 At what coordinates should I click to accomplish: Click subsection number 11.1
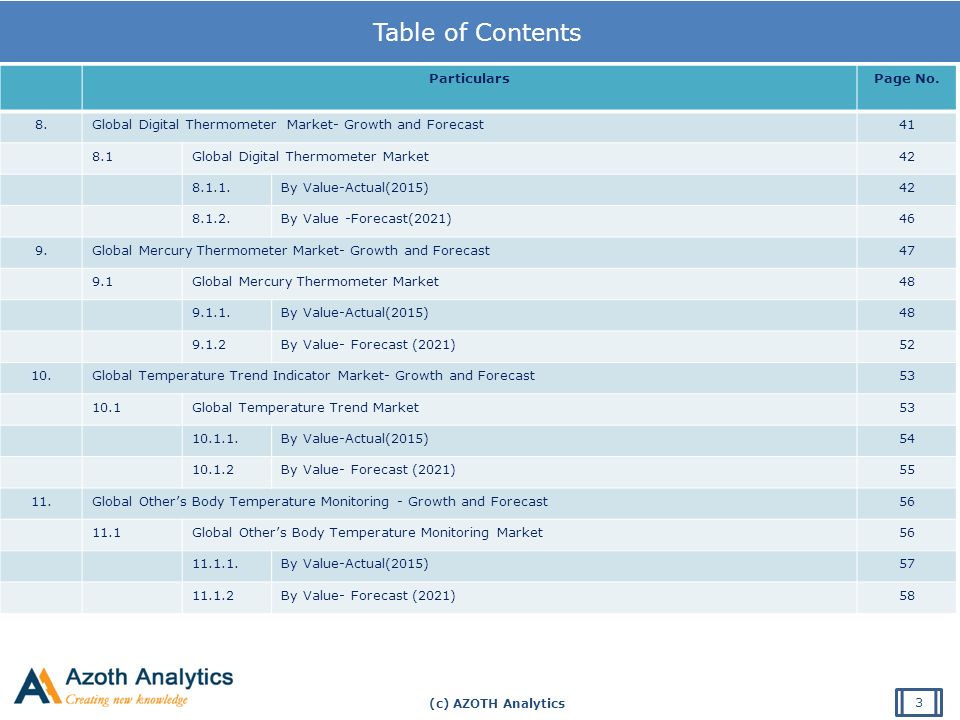point(107,533)
